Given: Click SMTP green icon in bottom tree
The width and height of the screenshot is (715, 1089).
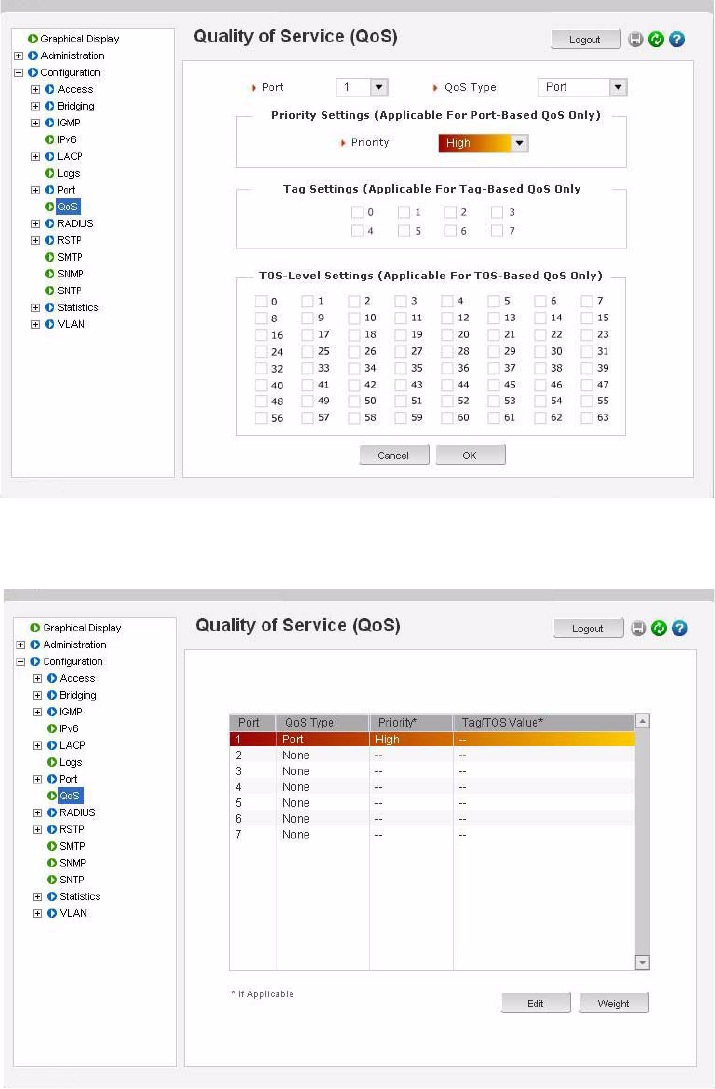Looking at the screenshot, I should (51, 846).
